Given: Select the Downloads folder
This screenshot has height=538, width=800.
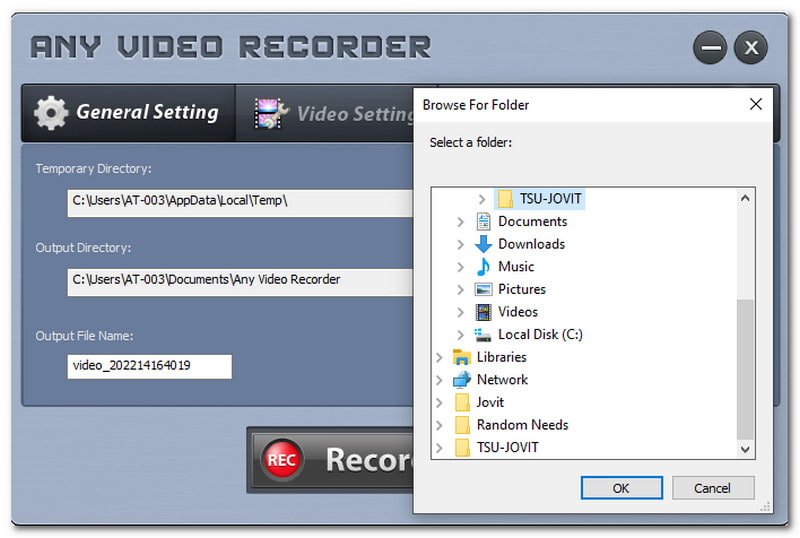Looking at the screenshot, I should (x=531, y=244).
